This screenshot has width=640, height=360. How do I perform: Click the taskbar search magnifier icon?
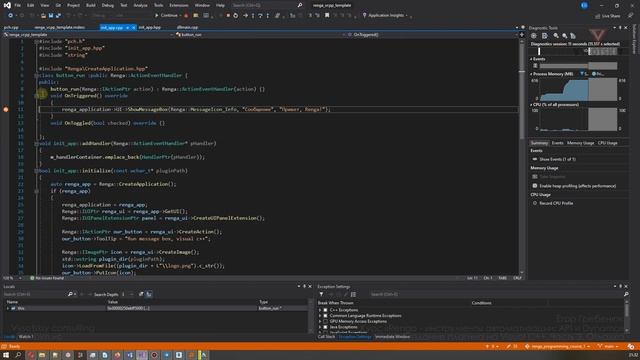tap(18, 355)
